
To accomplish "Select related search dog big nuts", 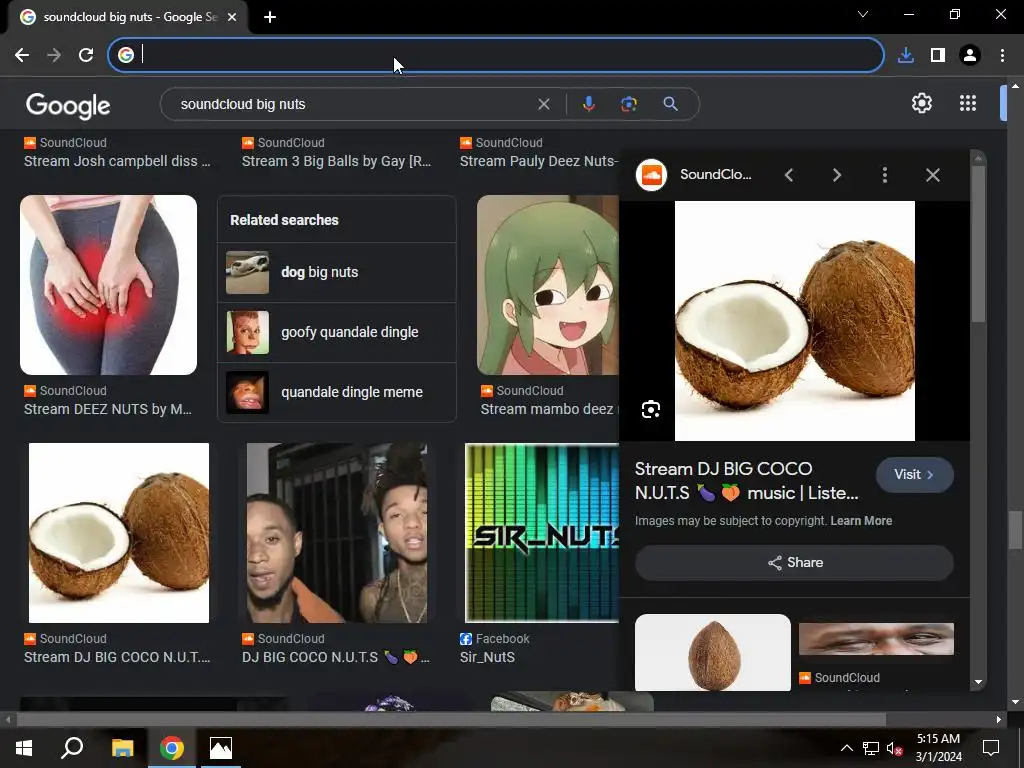I will pyautogui.click(x=337, y=272).
